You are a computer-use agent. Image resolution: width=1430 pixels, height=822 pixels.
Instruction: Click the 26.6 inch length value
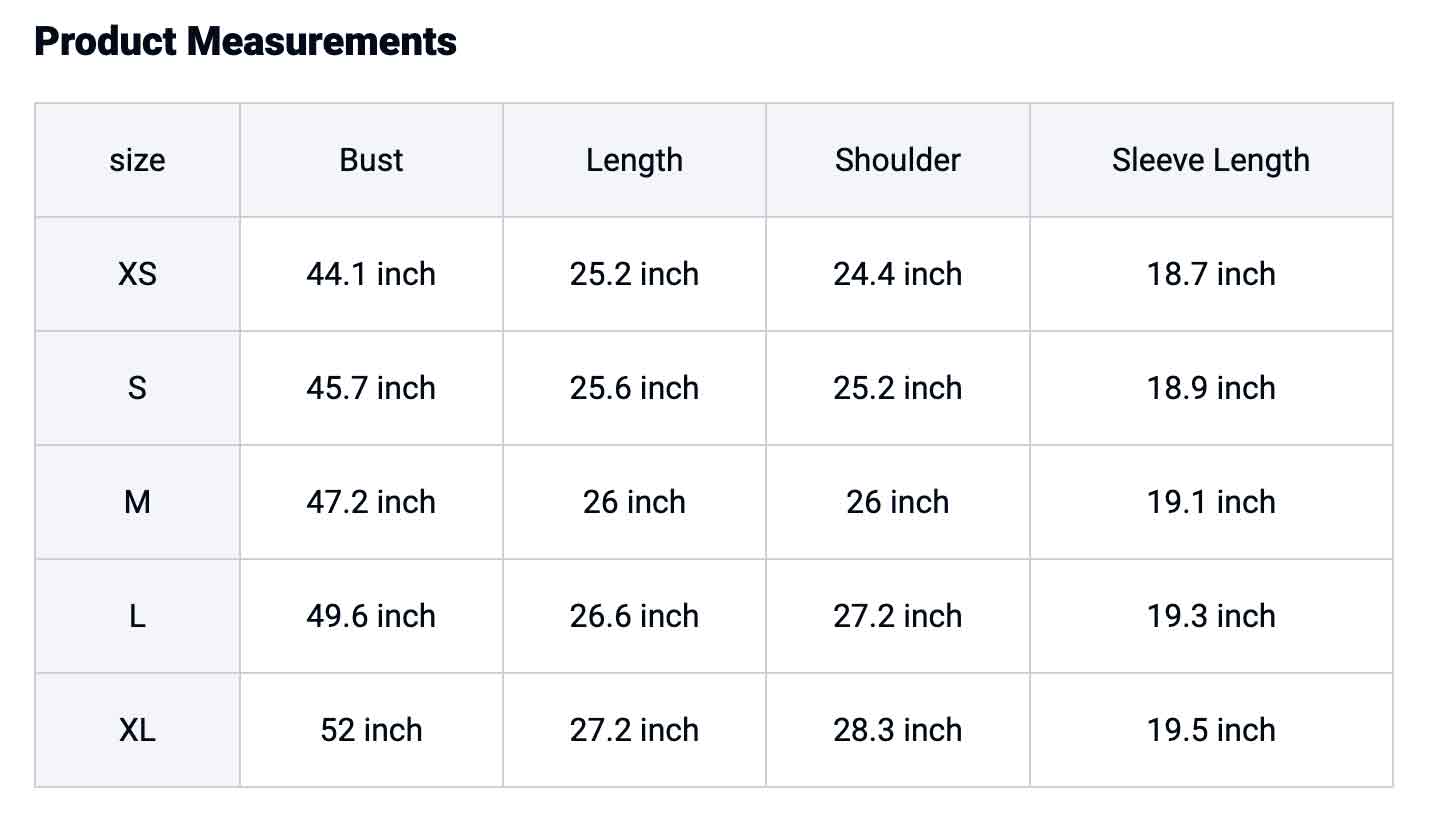[x=634, y=616]
